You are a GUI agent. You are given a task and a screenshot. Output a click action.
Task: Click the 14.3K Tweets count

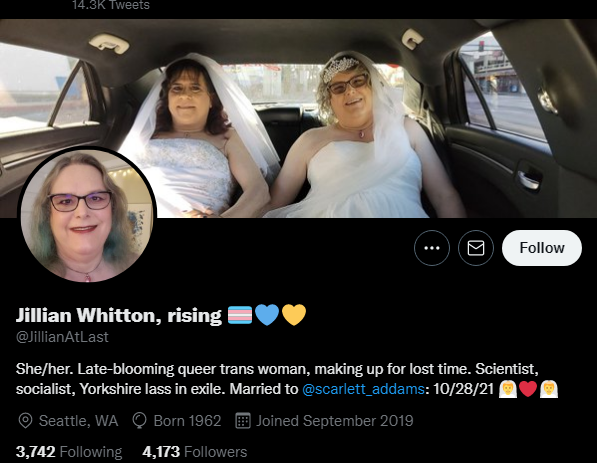[111, 5]
